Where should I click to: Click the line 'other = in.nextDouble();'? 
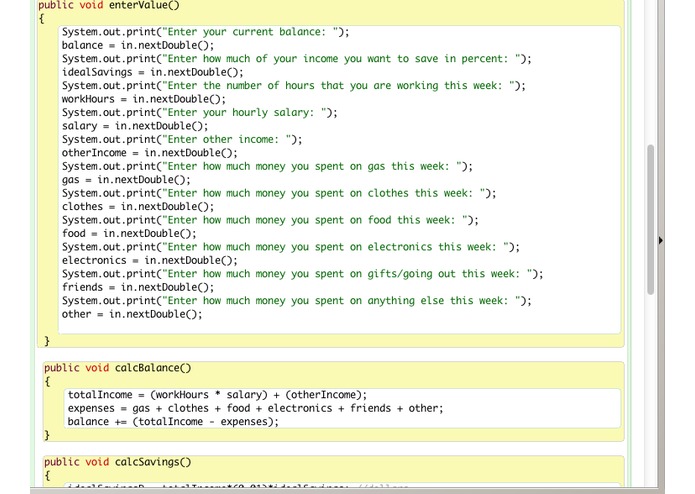pyautogui.click(x=132, y=314)
